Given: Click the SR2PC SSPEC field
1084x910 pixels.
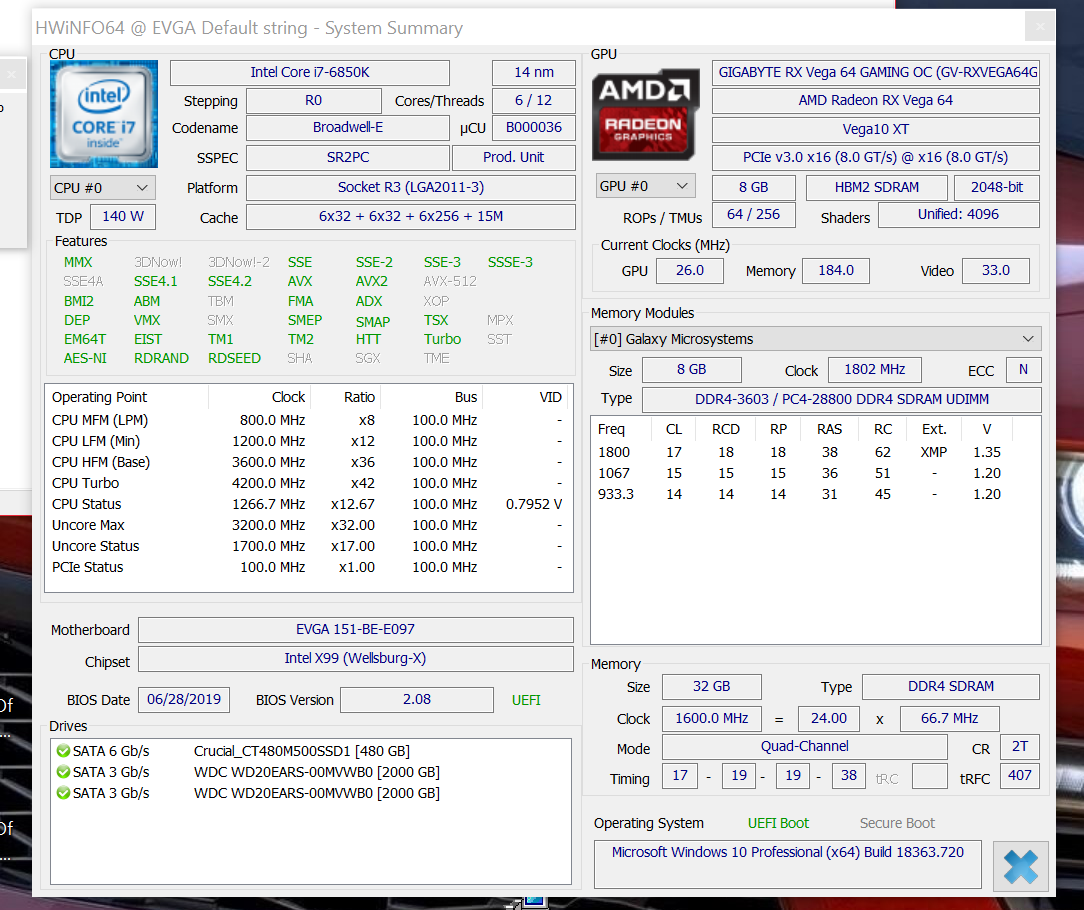Looking at the screenshot, I should click(x=348, y=158).
